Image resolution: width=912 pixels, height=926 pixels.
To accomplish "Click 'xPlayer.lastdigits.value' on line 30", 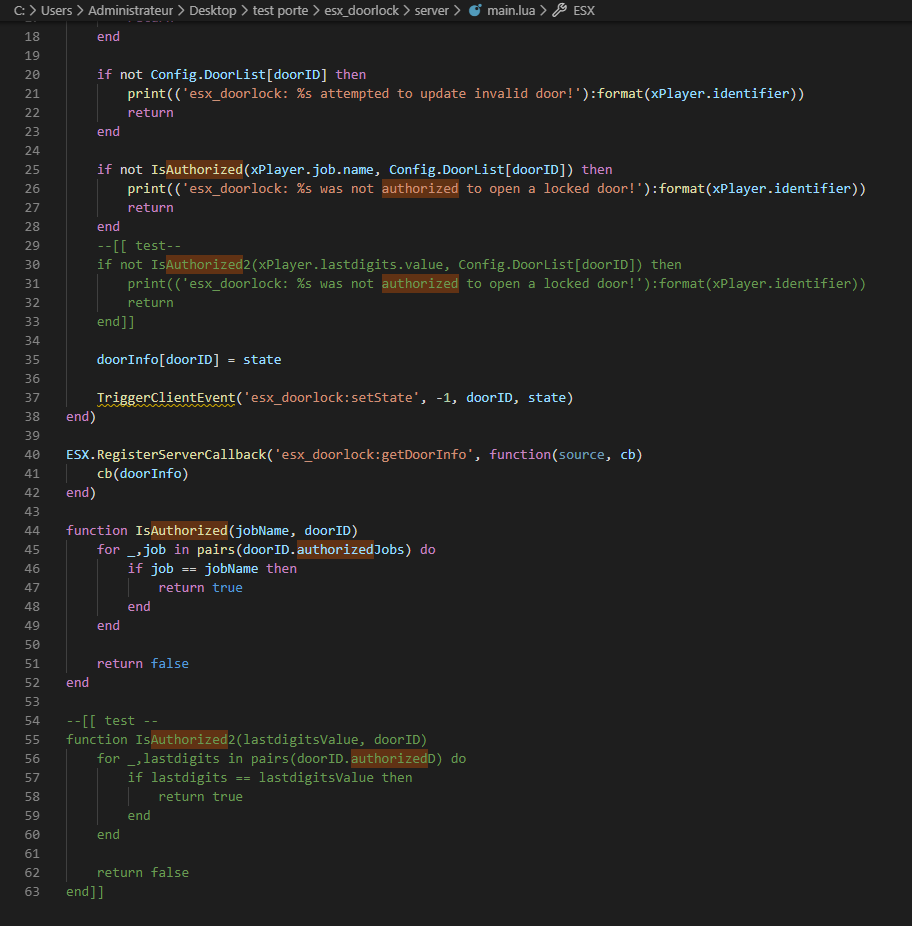I will click(351, 265).
